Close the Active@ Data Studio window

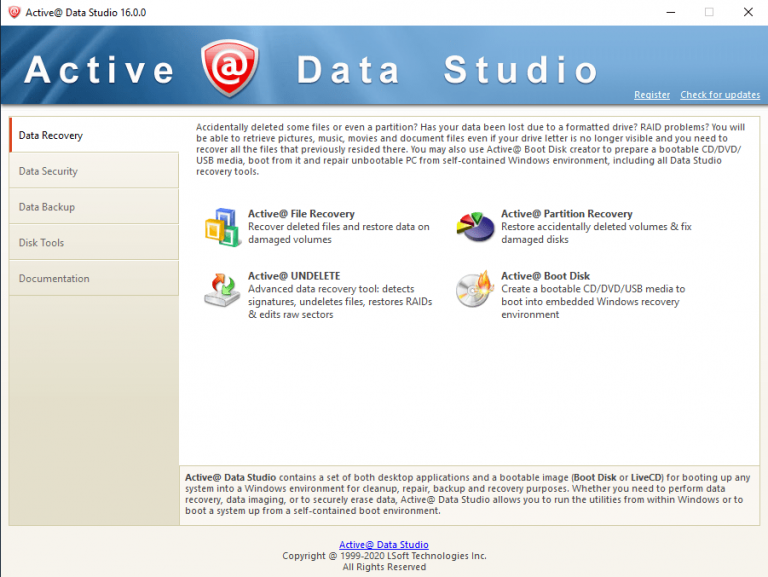click(x=748, y=12)
